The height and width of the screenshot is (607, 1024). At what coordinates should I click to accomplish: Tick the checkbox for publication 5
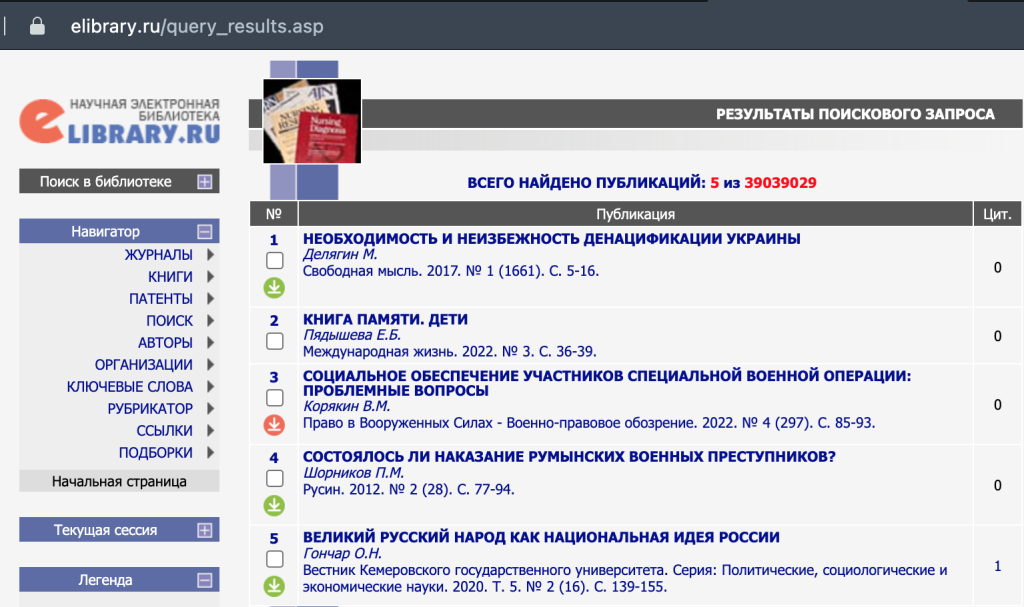click(x=274, y=557)
